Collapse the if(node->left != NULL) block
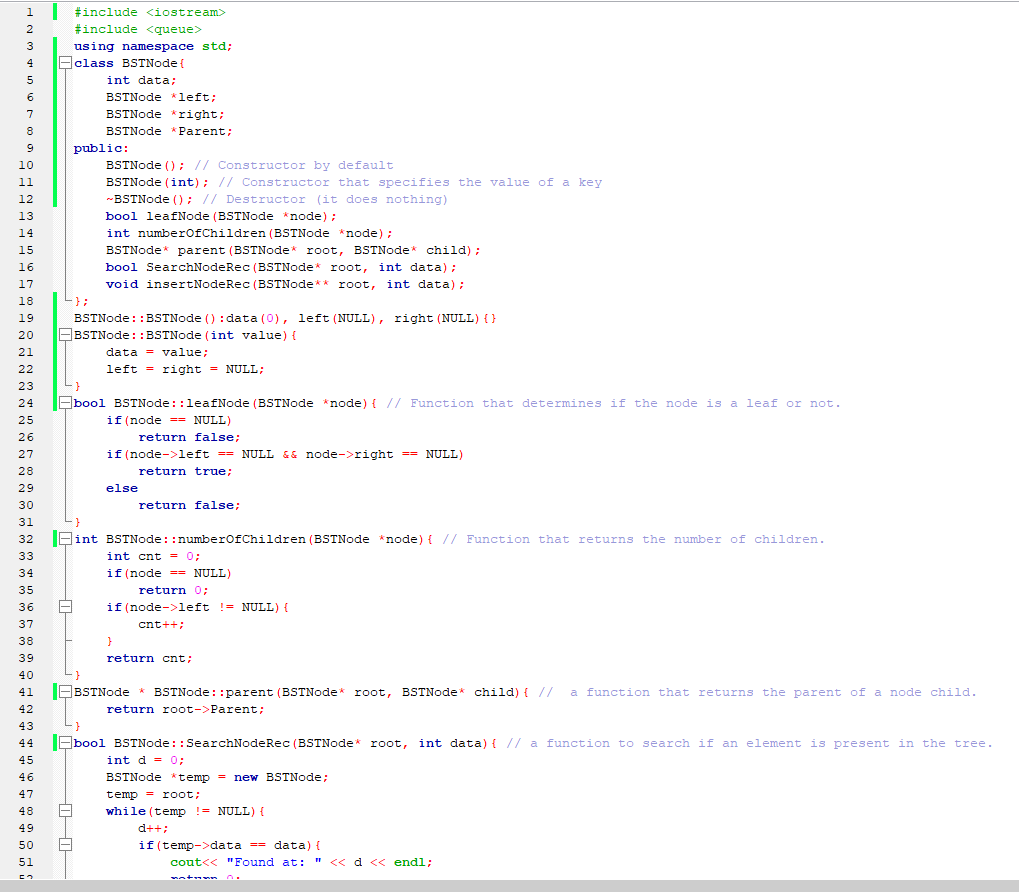 point(64,607)
